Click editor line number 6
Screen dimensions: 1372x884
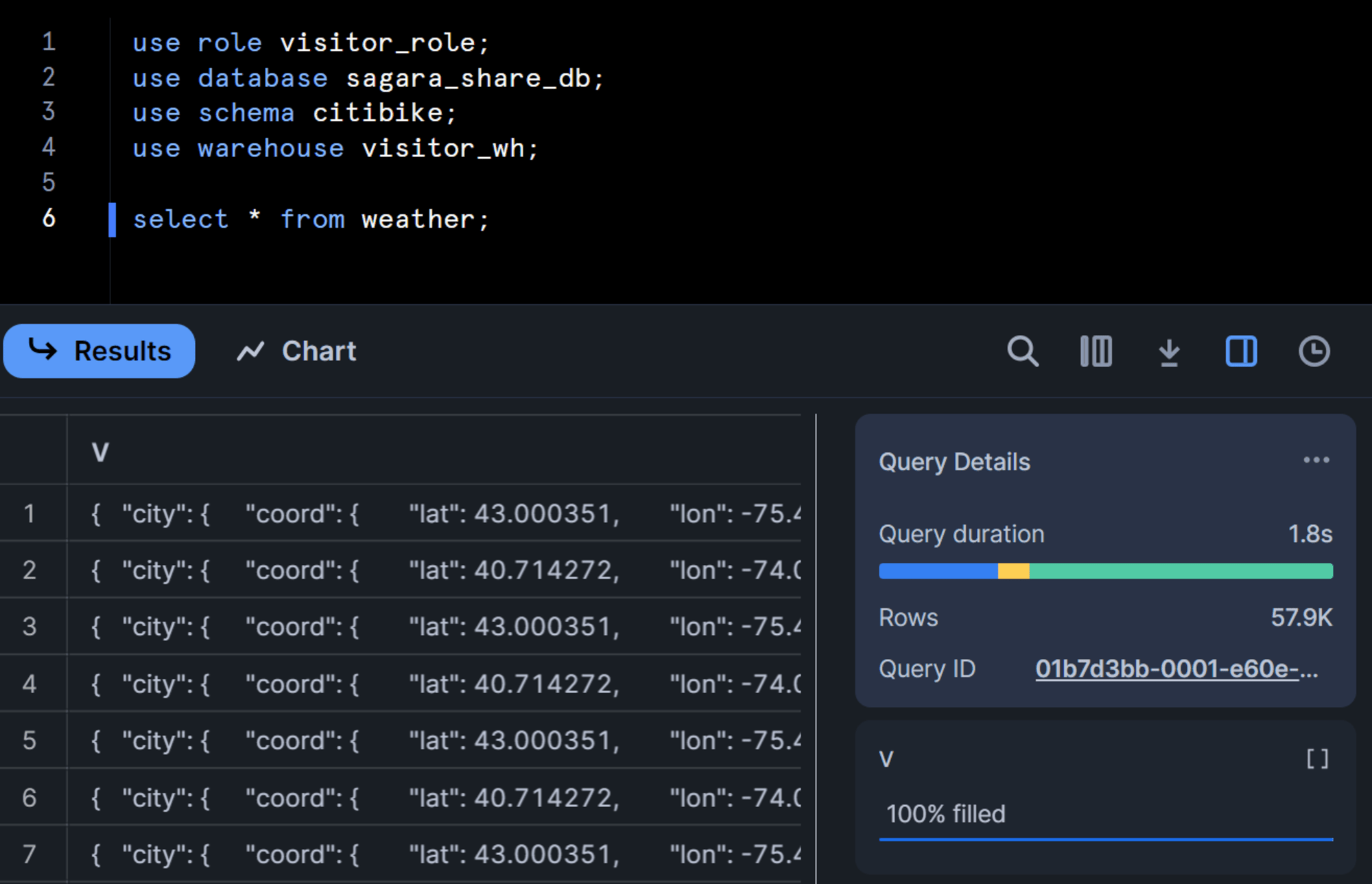(49, 218)
